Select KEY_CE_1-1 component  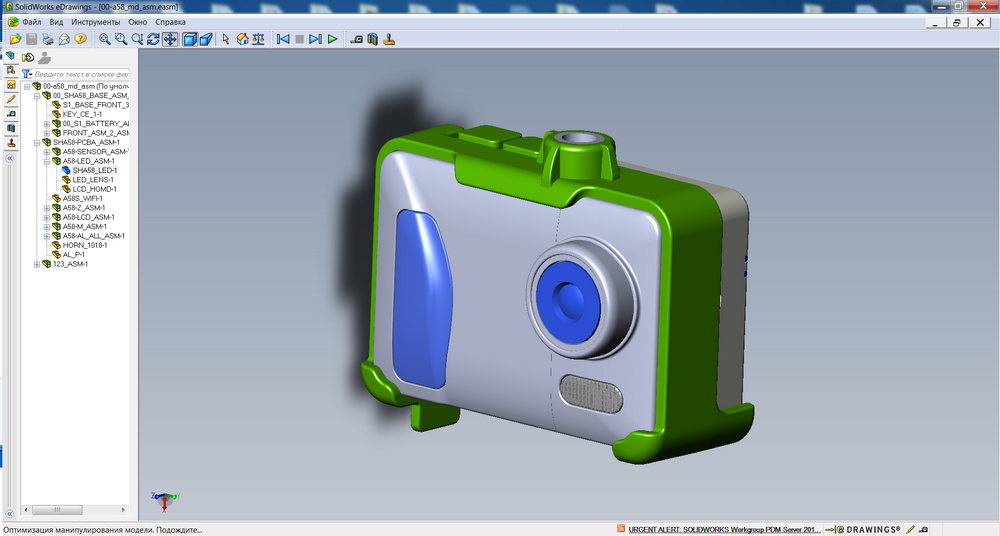pos(82,114)
